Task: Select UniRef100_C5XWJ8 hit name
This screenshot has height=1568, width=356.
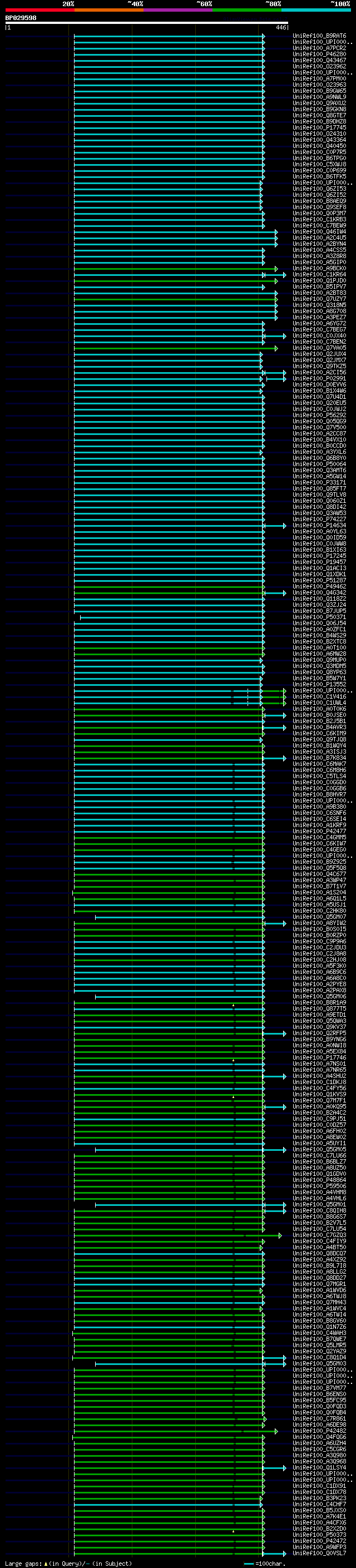Action: click(319, 165)
